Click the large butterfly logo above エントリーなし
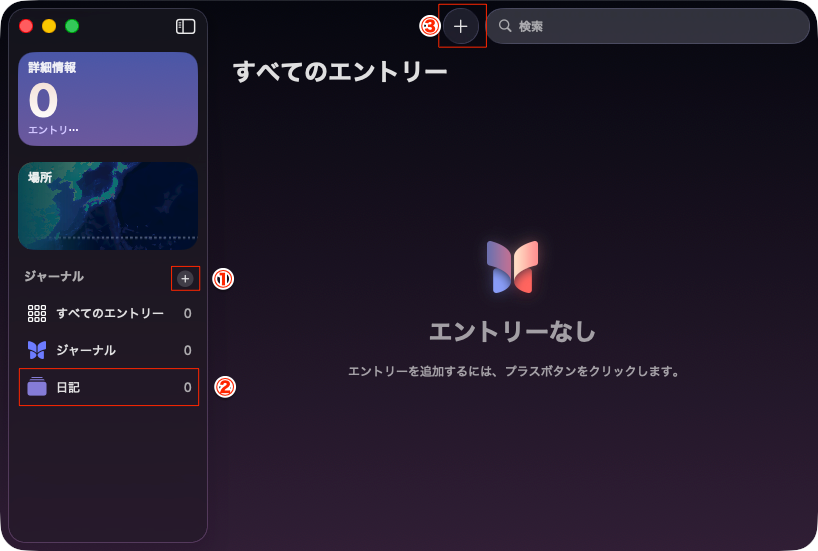 512,267
